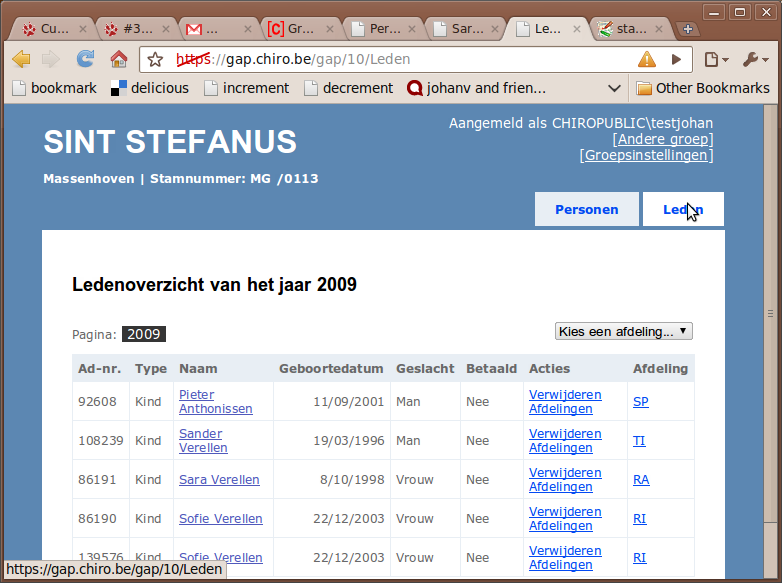Close the '#3...' tab
Viewport: 782px width, 583px height.
click(166, 29)
